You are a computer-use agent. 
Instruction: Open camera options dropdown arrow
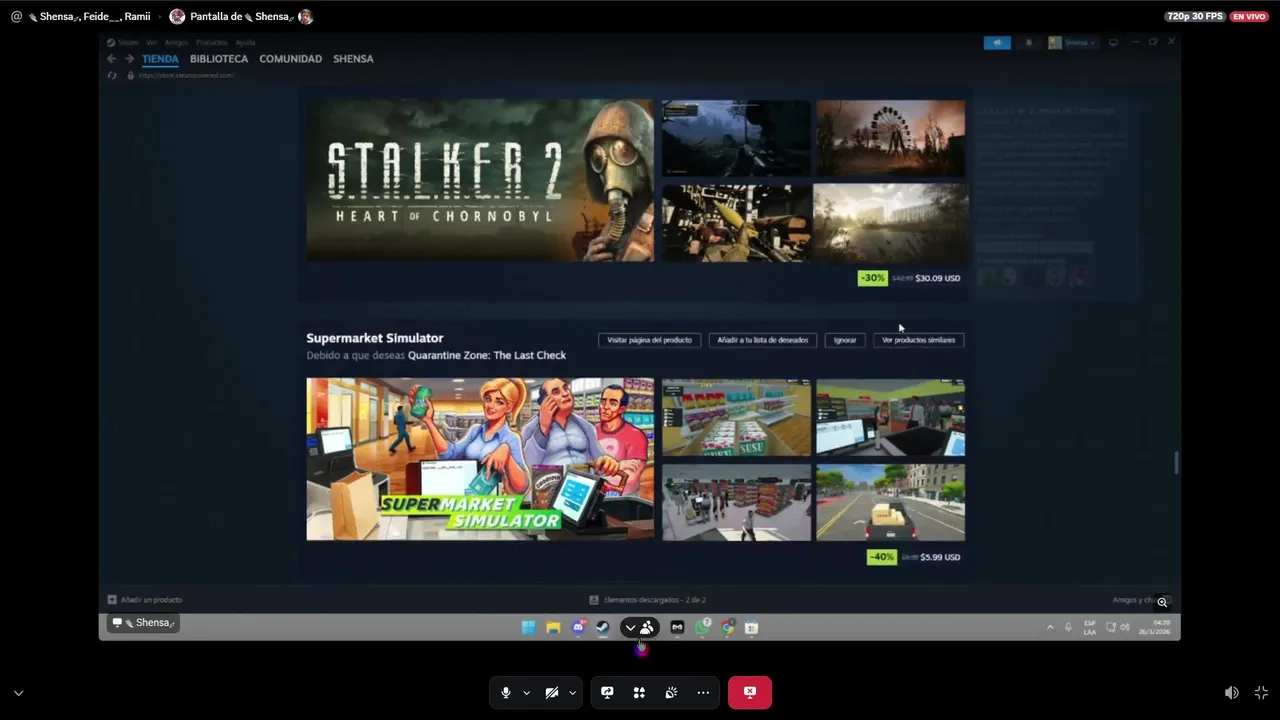pos(572,693)
